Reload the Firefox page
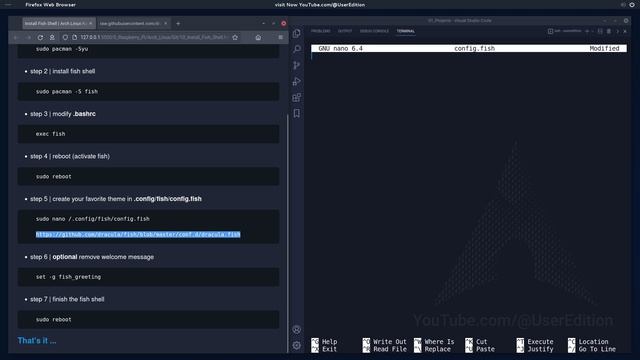The width and height of the screenshot is (640, 360). click(x=40, y=38)
